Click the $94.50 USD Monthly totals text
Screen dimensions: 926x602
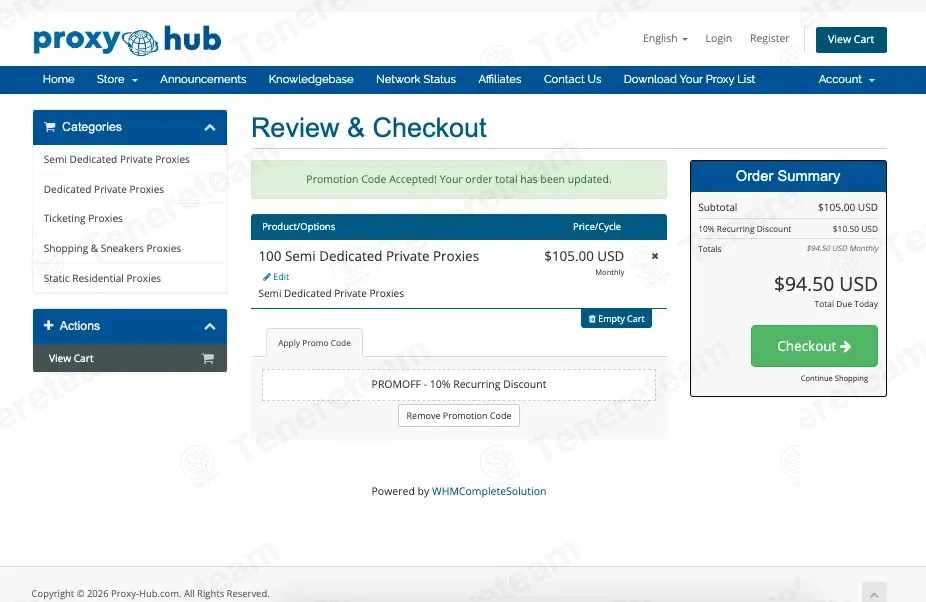(x=843, y=249)
